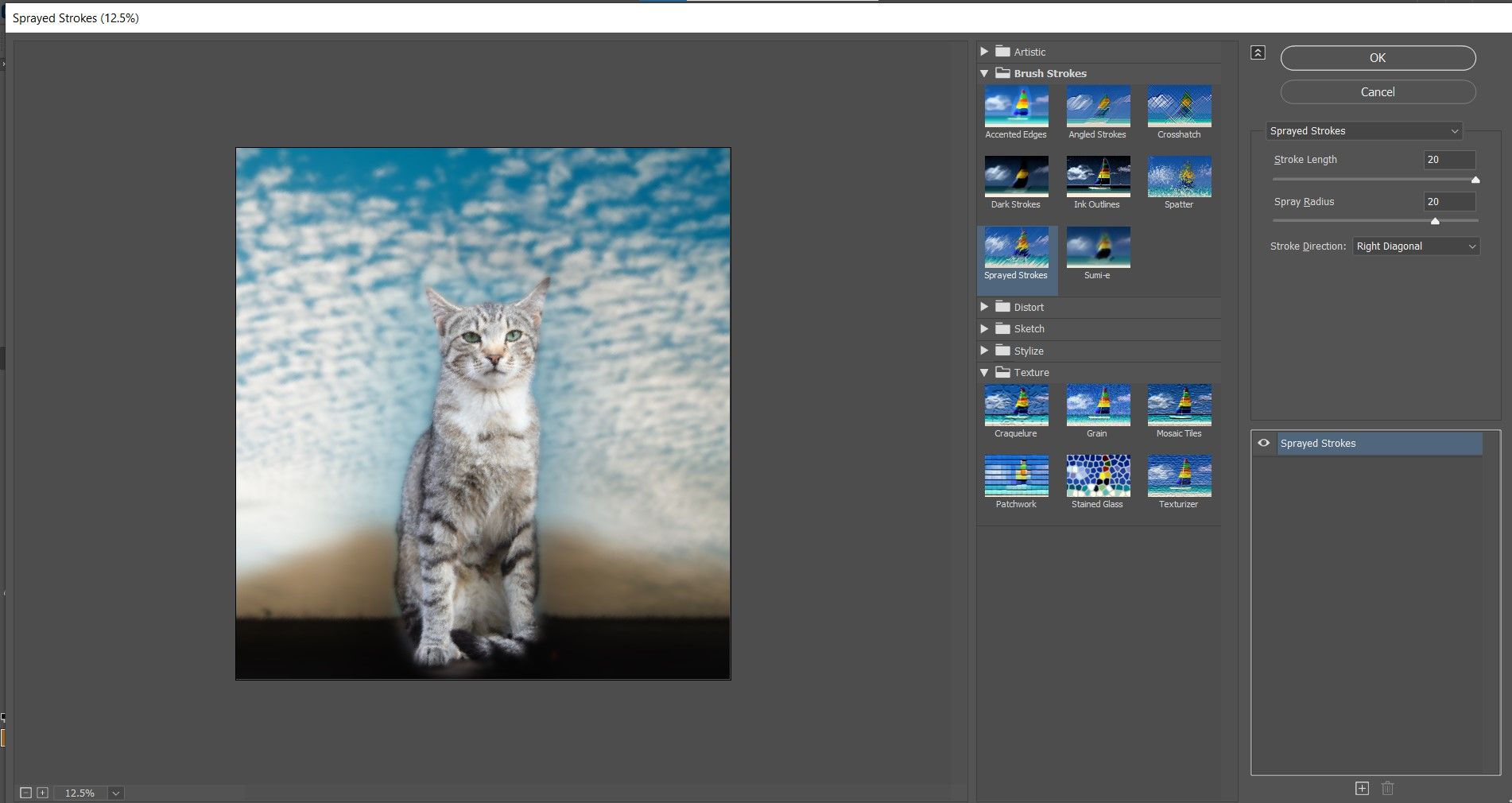
Task: Choose the Crosshatch filter thumbnail
Action: [x=1179, y=107]
